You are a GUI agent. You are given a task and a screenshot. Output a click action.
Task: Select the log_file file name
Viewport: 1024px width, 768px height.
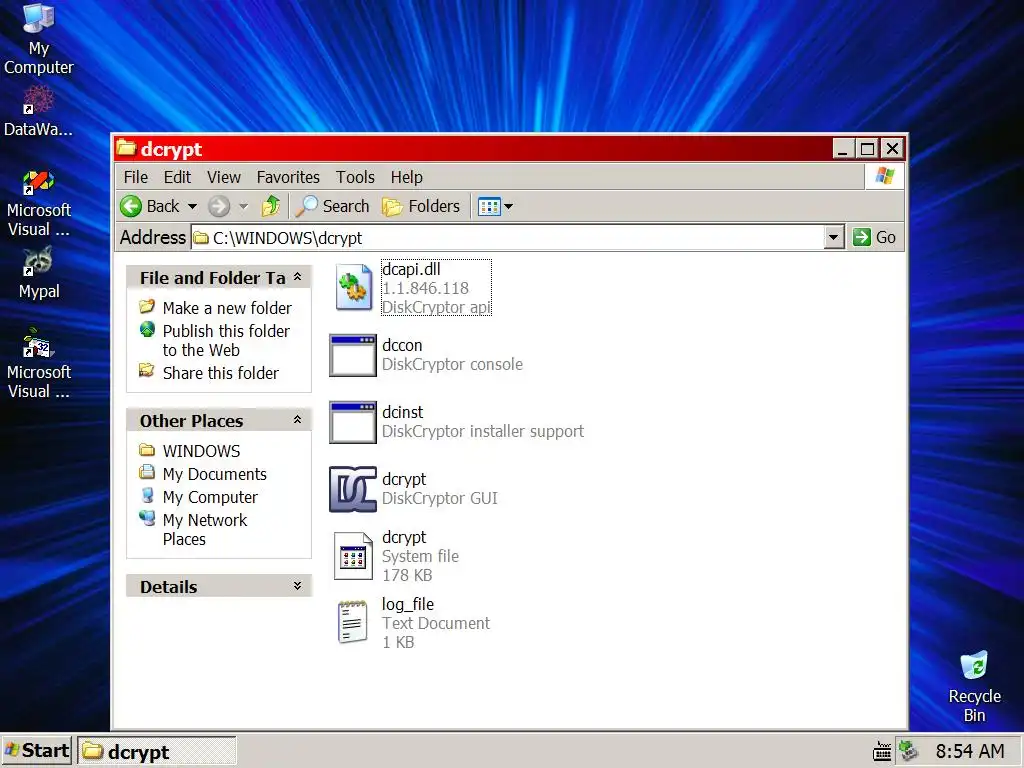click(x=408, y=604)
